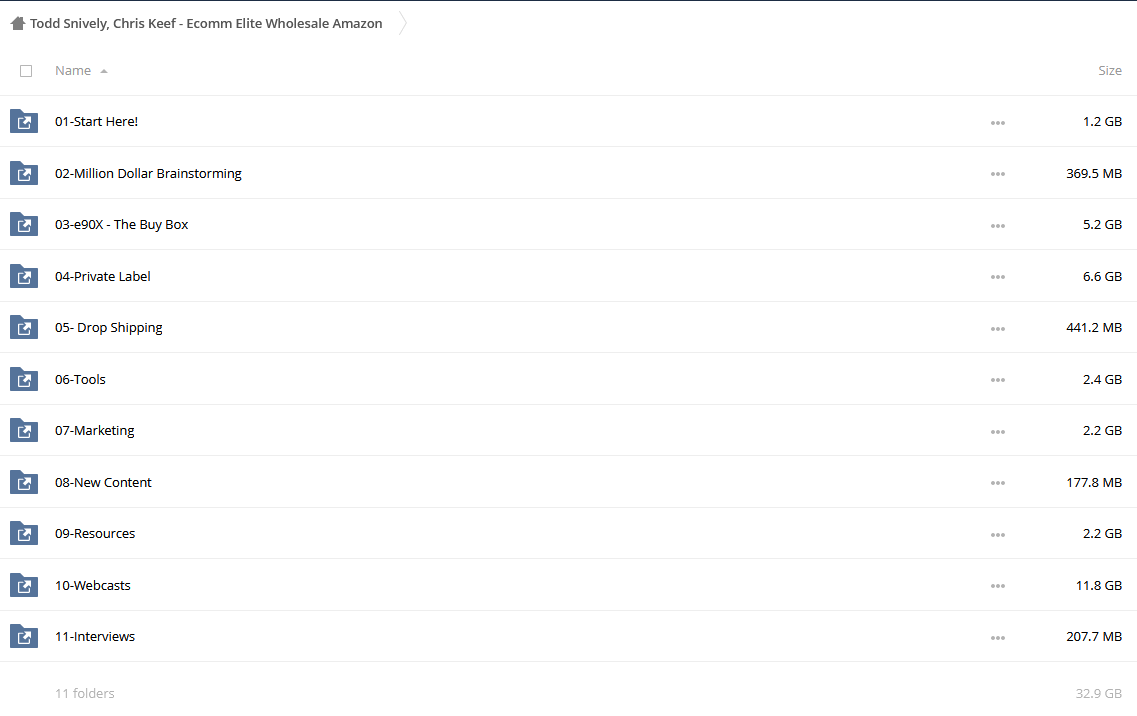
Task: Click the 11.8 GB size value
Action: pos(1099,585)
